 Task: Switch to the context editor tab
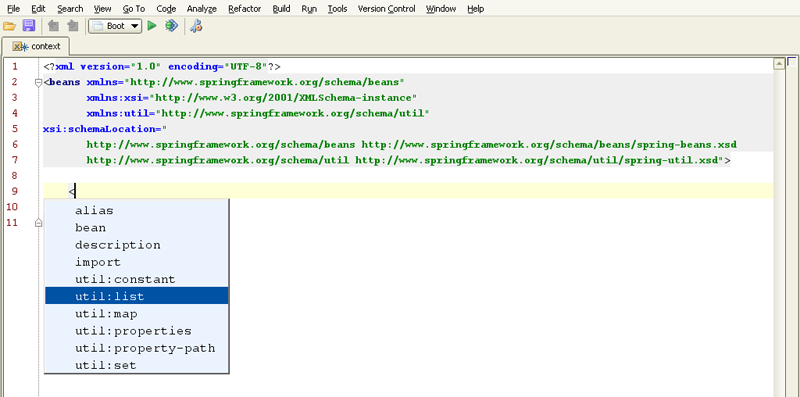point(35,46)
